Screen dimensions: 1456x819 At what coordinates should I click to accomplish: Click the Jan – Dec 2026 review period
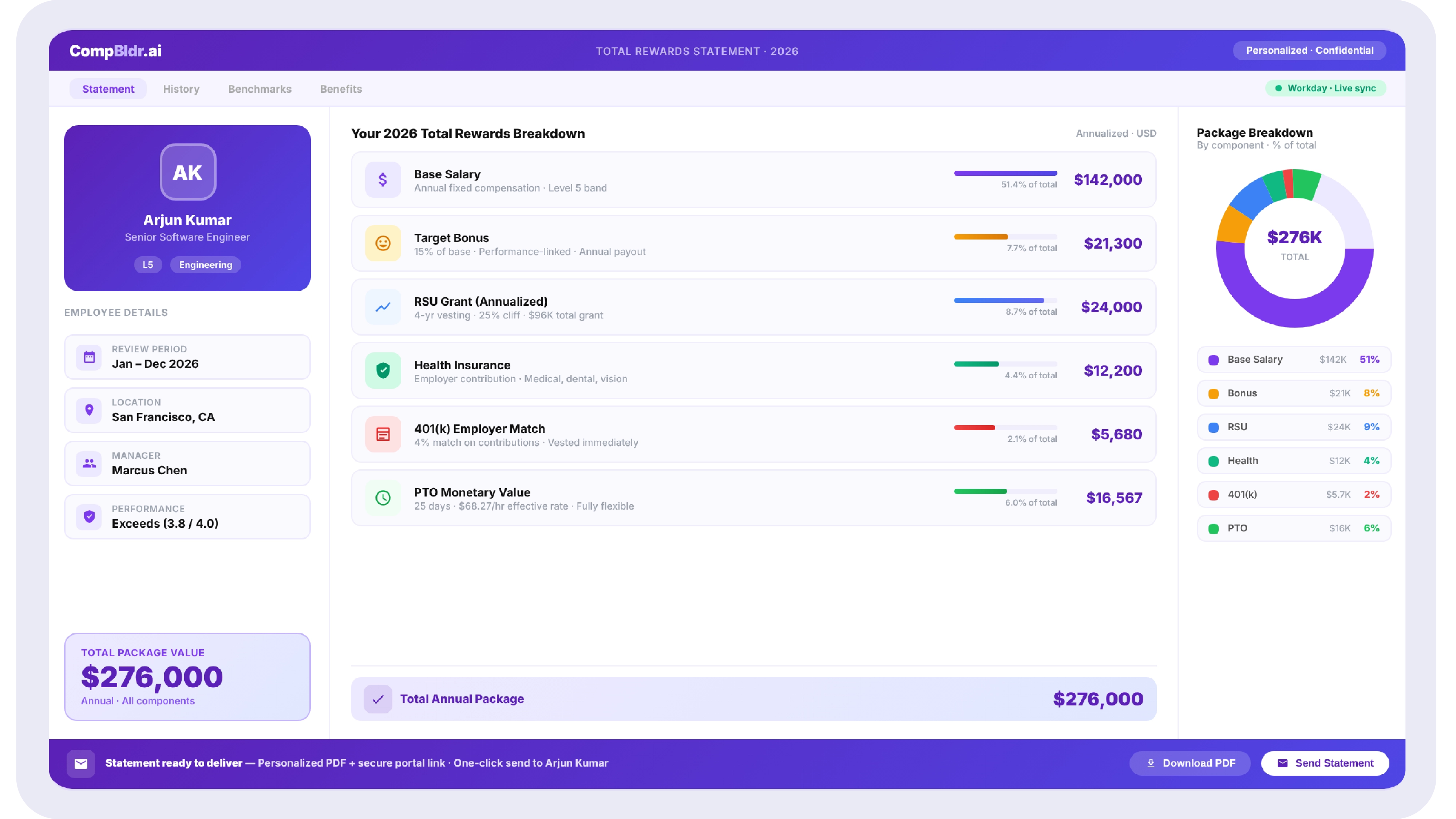pos(155,364)
